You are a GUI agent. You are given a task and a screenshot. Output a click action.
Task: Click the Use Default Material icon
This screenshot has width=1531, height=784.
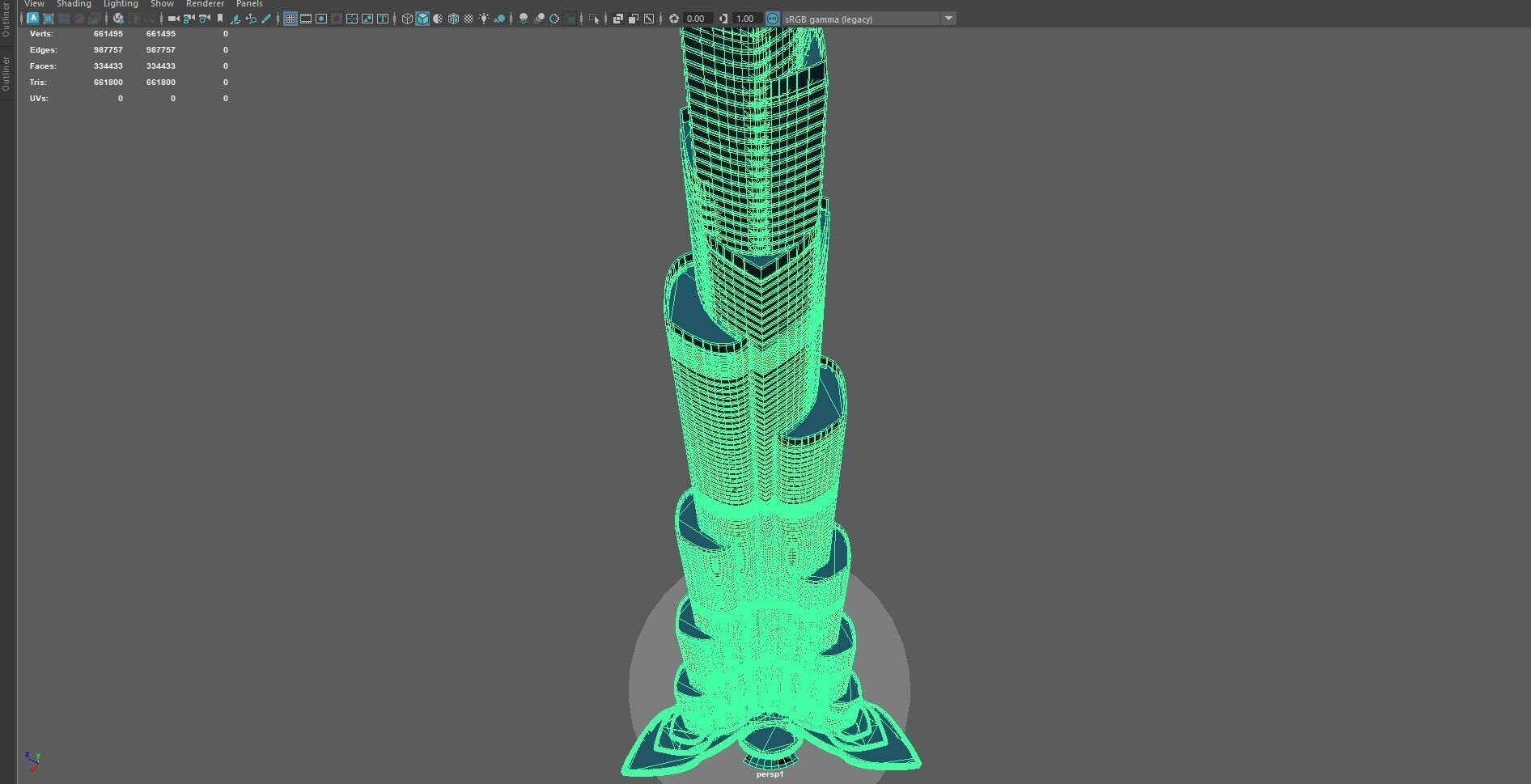click(x=438, y=18)
